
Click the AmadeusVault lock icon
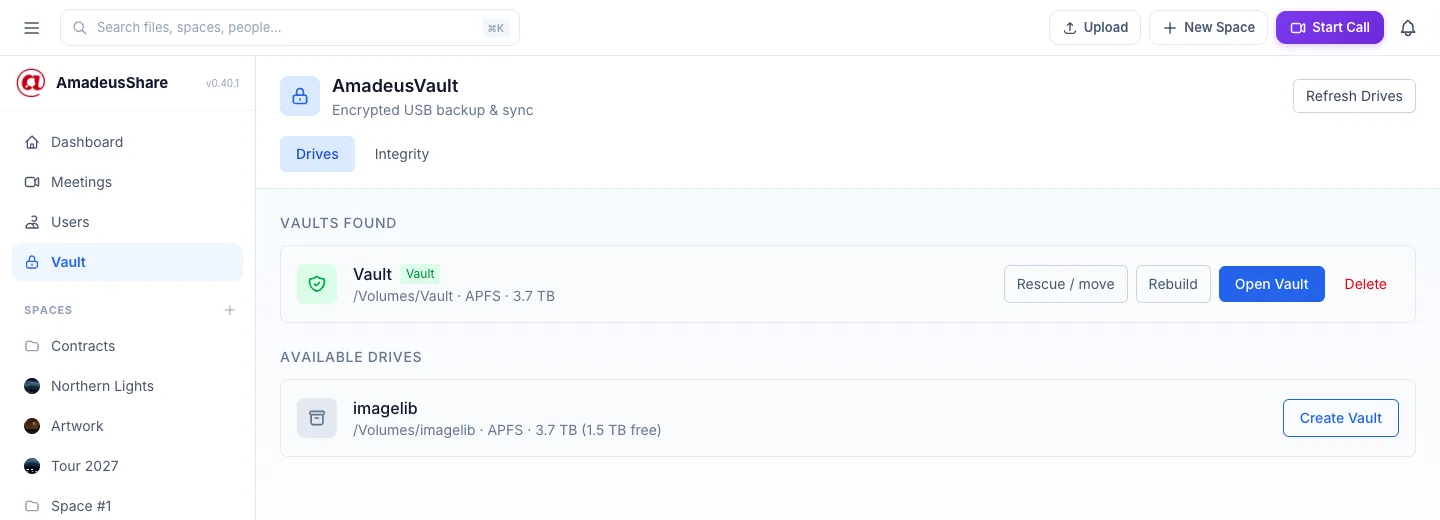(x=300, y=96)
